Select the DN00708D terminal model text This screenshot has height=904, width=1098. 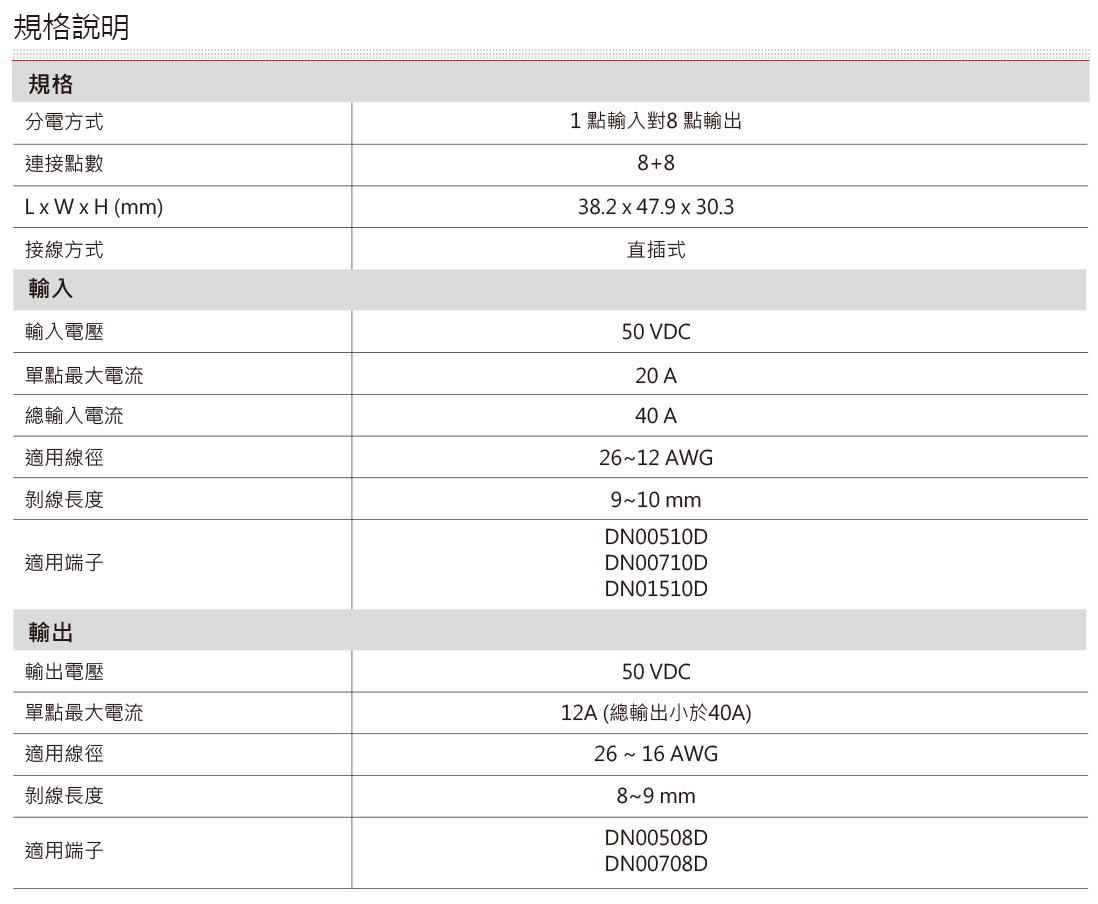[660, 864]
